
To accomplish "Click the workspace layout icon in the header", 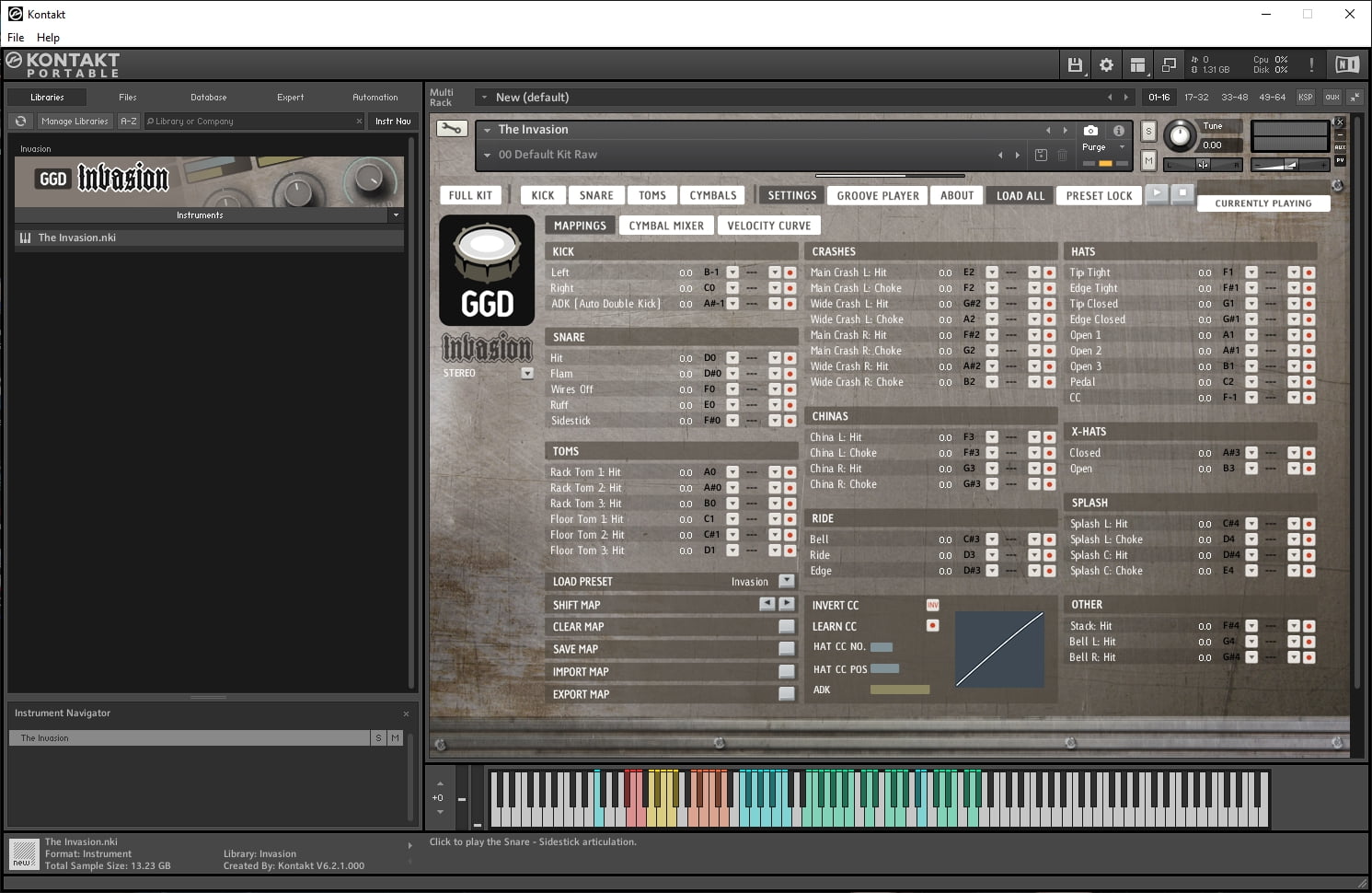I will 1137,64.
